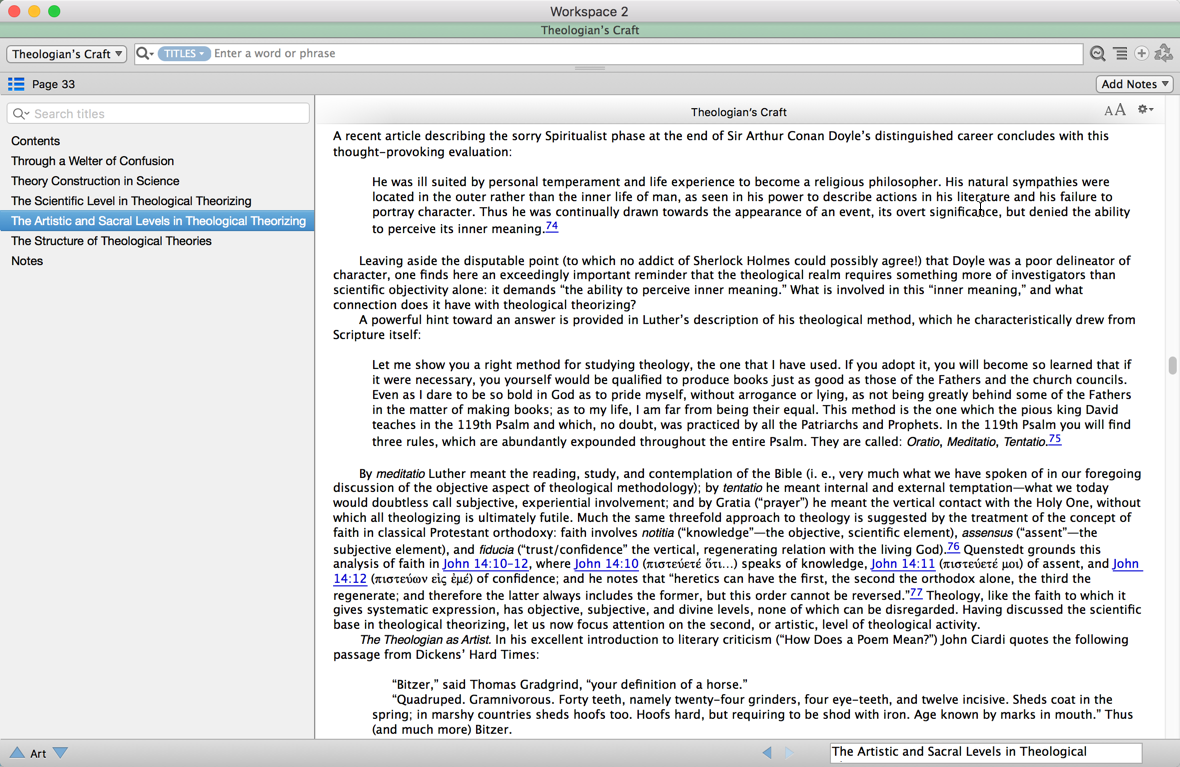Open the TITLES search field selector
Image resolution: width=1180 pixels, height=767 pixels.
(x=184, y=53)
